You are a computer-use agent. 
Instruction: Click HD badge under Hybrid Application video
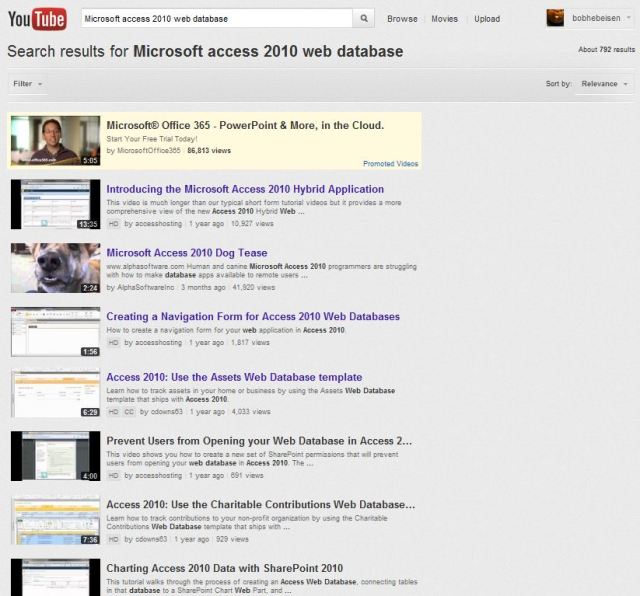113,224
